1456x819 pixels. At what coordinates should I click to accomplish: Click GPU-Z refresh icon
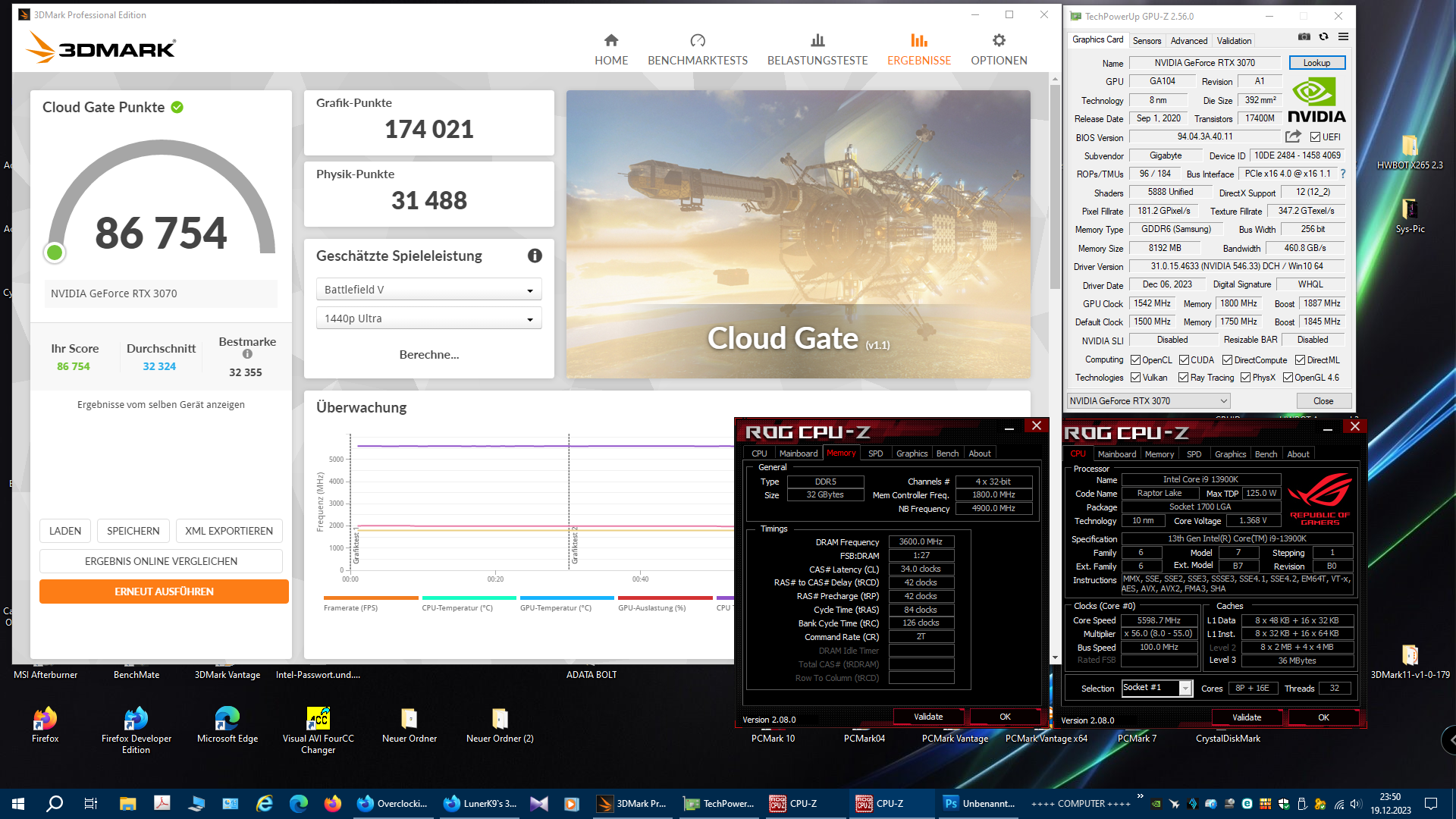click(x=1323, y=36)
